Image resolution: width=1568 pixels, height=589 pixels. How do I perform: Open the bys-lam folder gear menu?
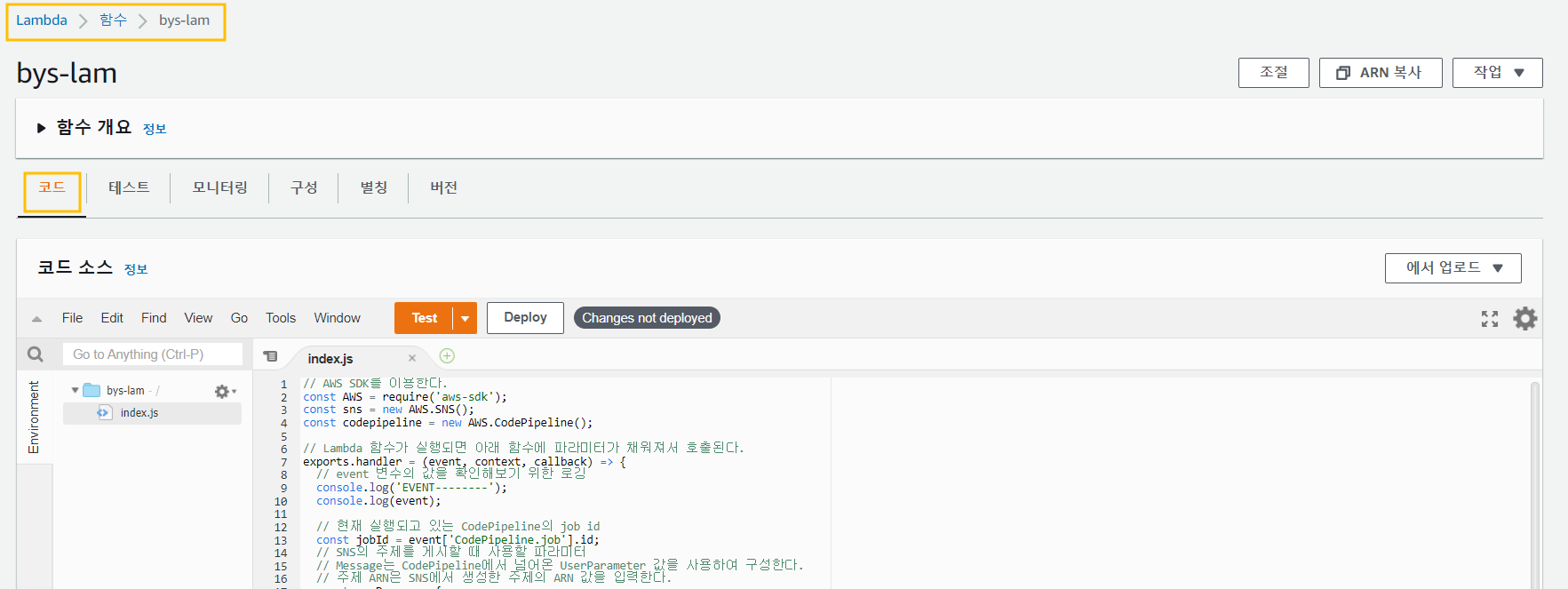pos(225,391)
